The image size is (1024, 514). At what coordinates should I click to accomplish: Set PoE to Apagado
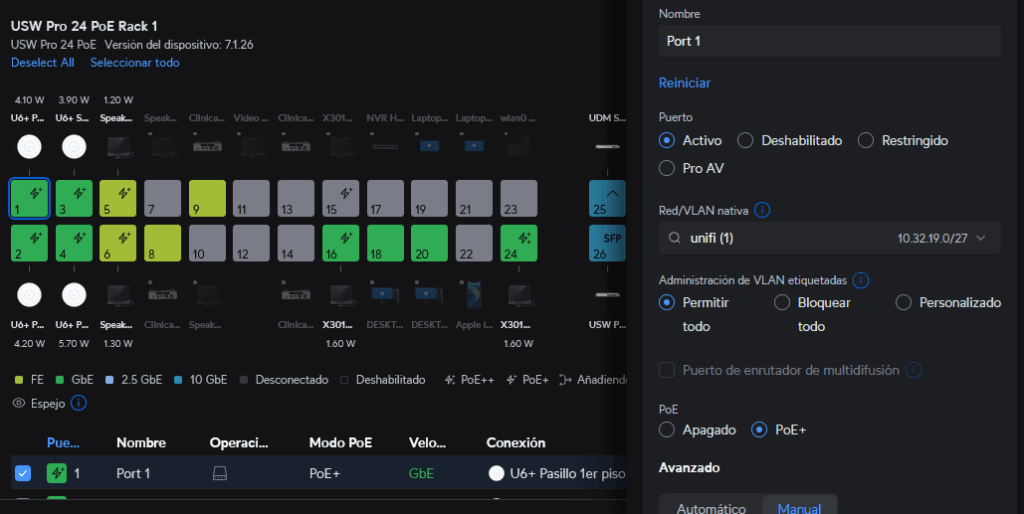click(x=668, y=430)
